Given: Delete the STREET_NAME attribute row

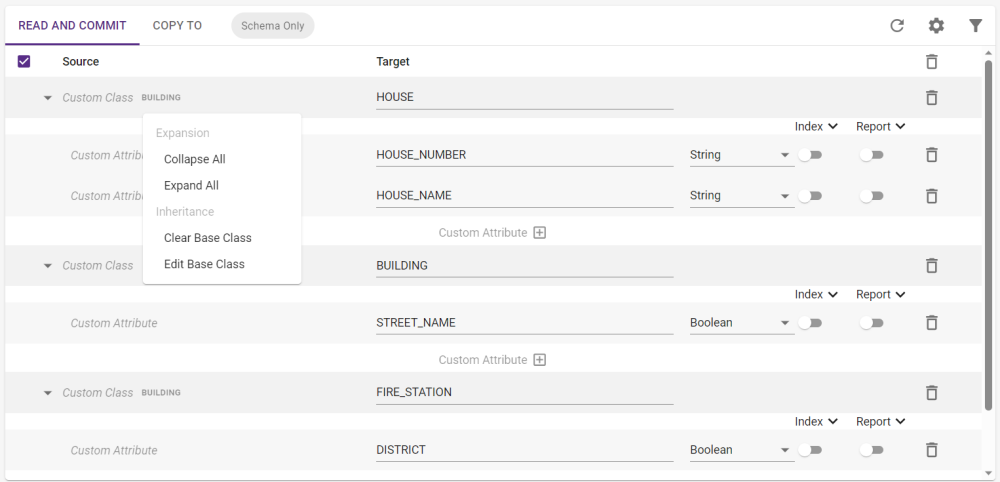Looking at the screenshot, I should point(931,323).
